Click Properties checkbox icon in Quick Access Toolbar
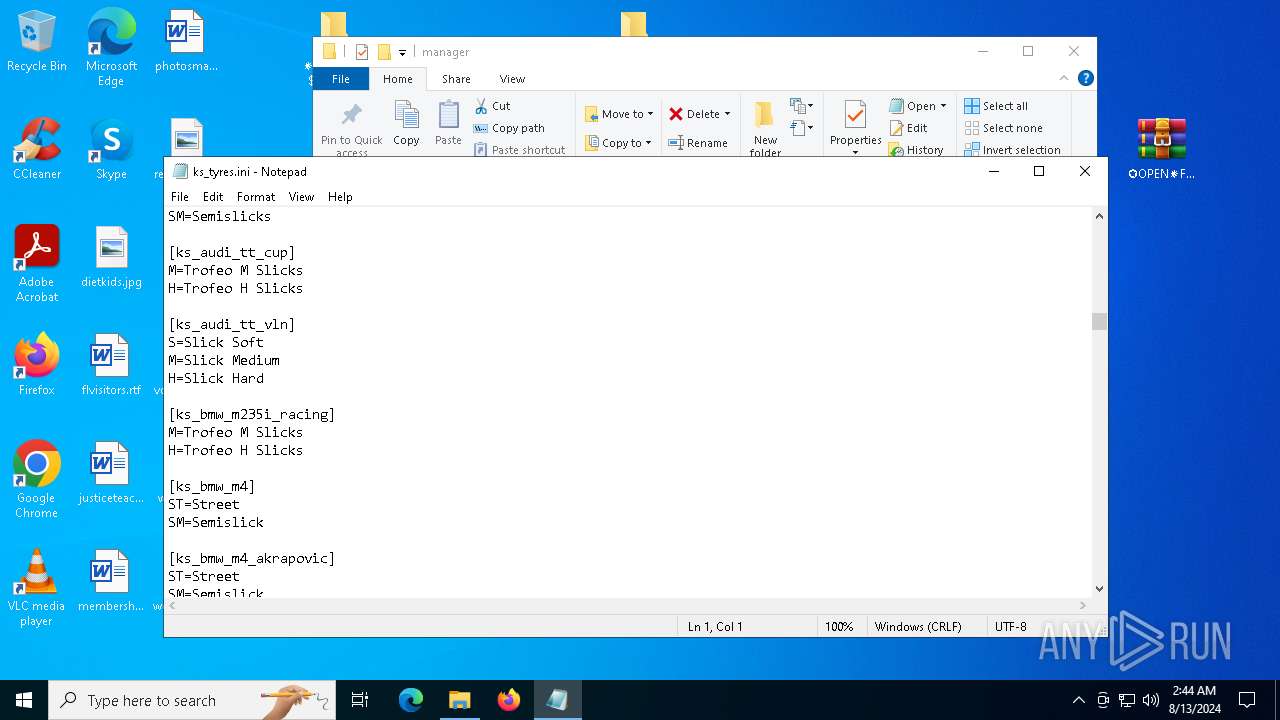This screenshot has height=720, width=1280. click(362, 52)
